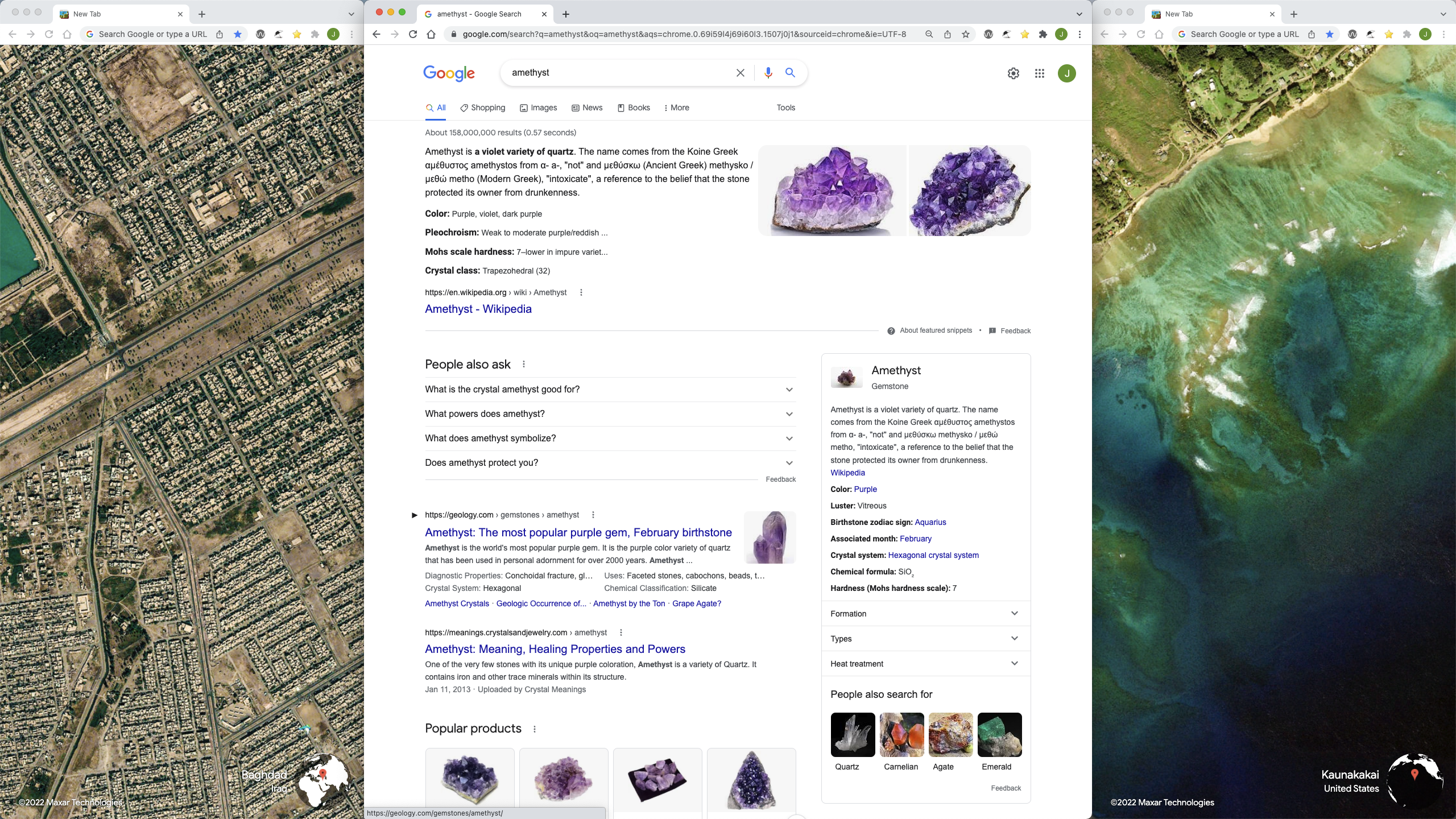Viewport: 1456px width, 819px height.
Task: Select the Emerald thumbnail in related searches
Action: click(999, 735)
